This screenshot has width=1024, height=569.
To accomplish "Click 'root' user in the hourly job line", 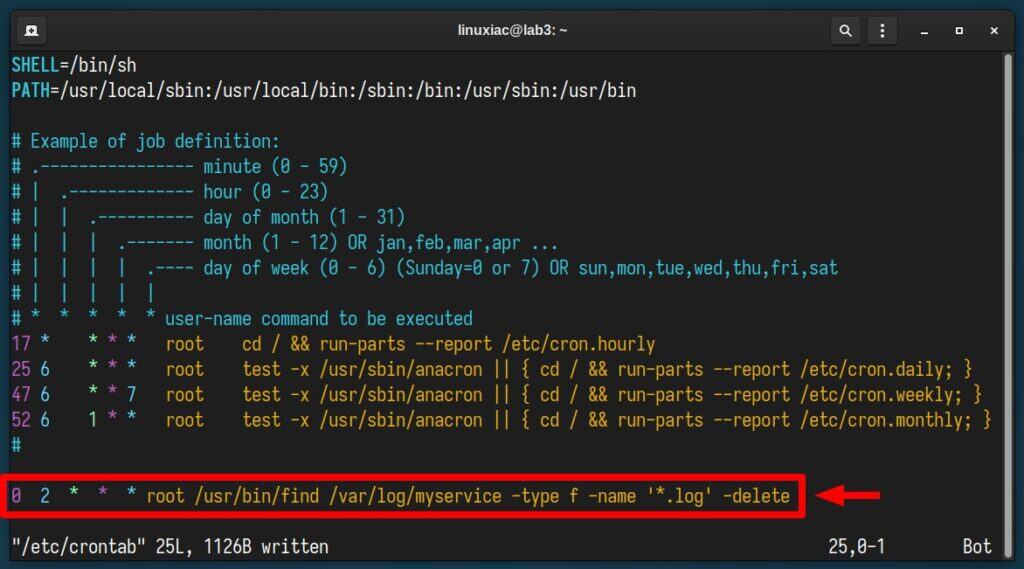I will tap(185, 344).
